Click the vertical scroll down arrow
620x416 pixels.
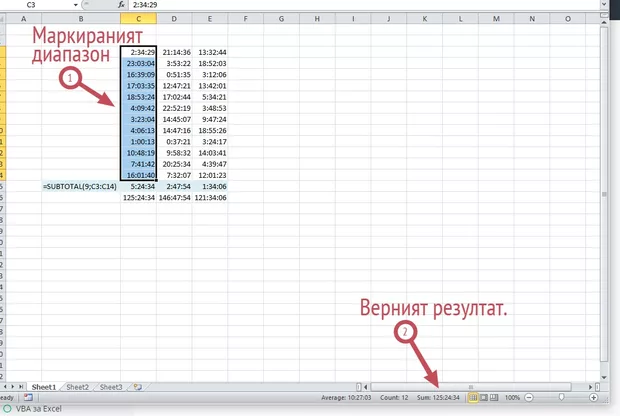(x=604, y=377)
